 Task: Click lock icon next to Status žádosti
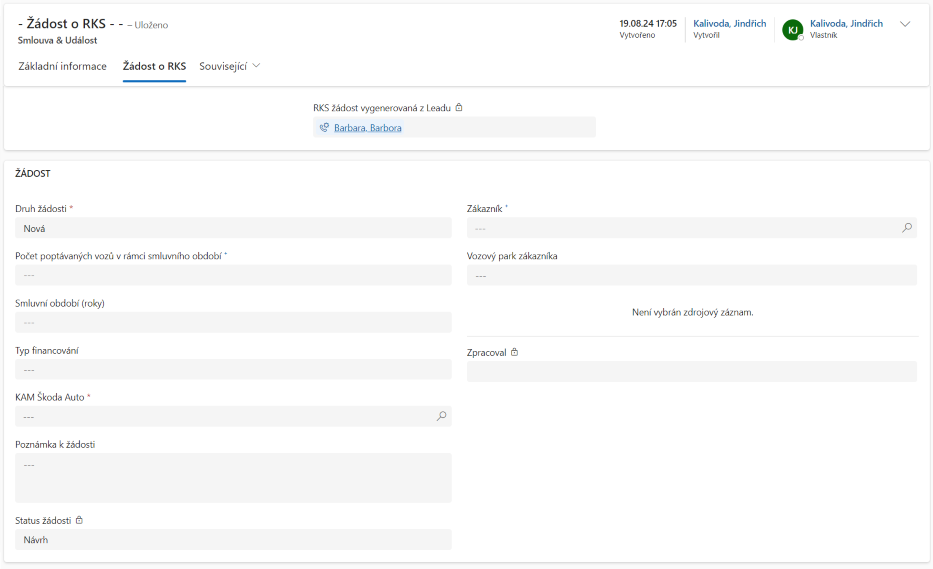[80, 520]
